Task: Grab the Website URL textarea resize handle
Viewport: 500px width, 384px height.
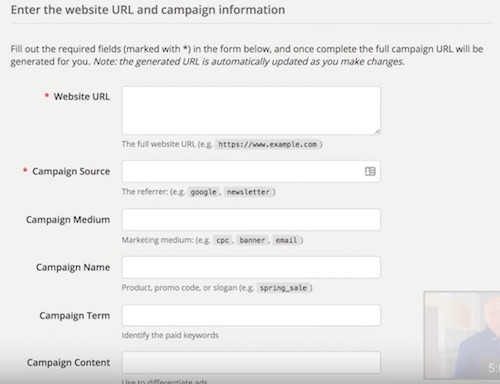Action: (x=377, y=131)
